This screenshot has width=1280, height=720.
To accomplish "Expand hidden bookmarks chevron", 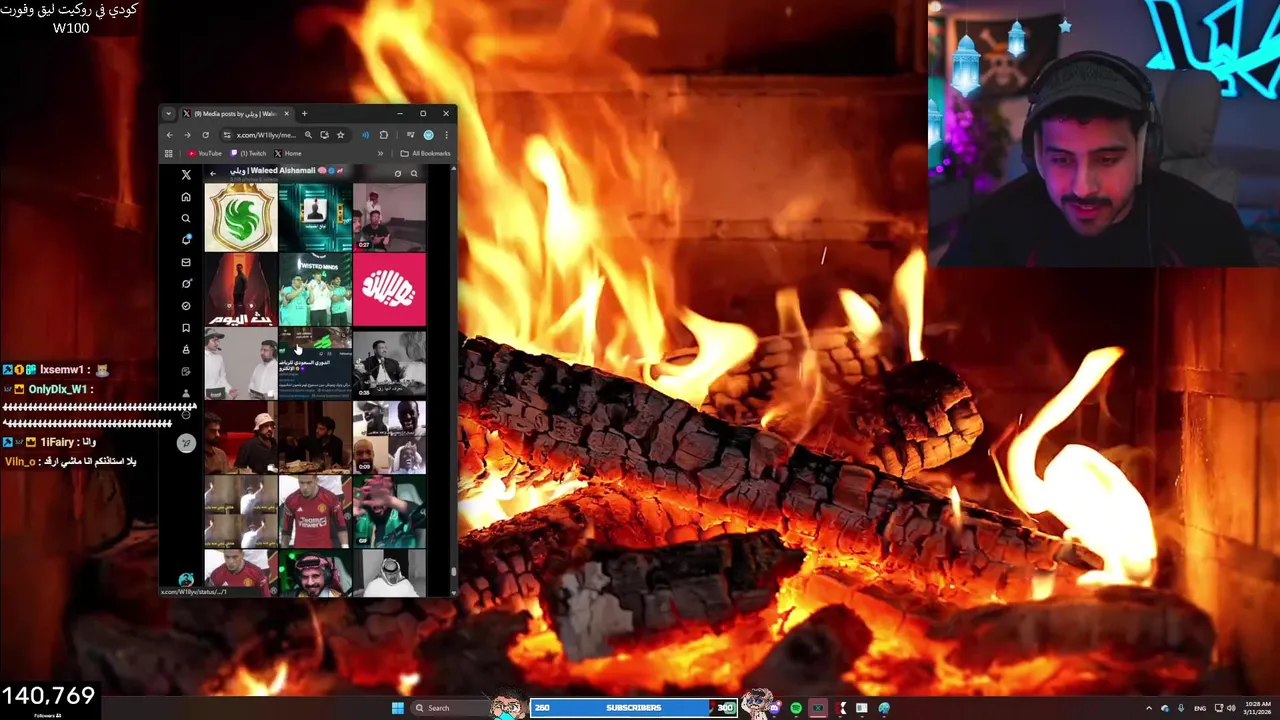I will (380, 154).
